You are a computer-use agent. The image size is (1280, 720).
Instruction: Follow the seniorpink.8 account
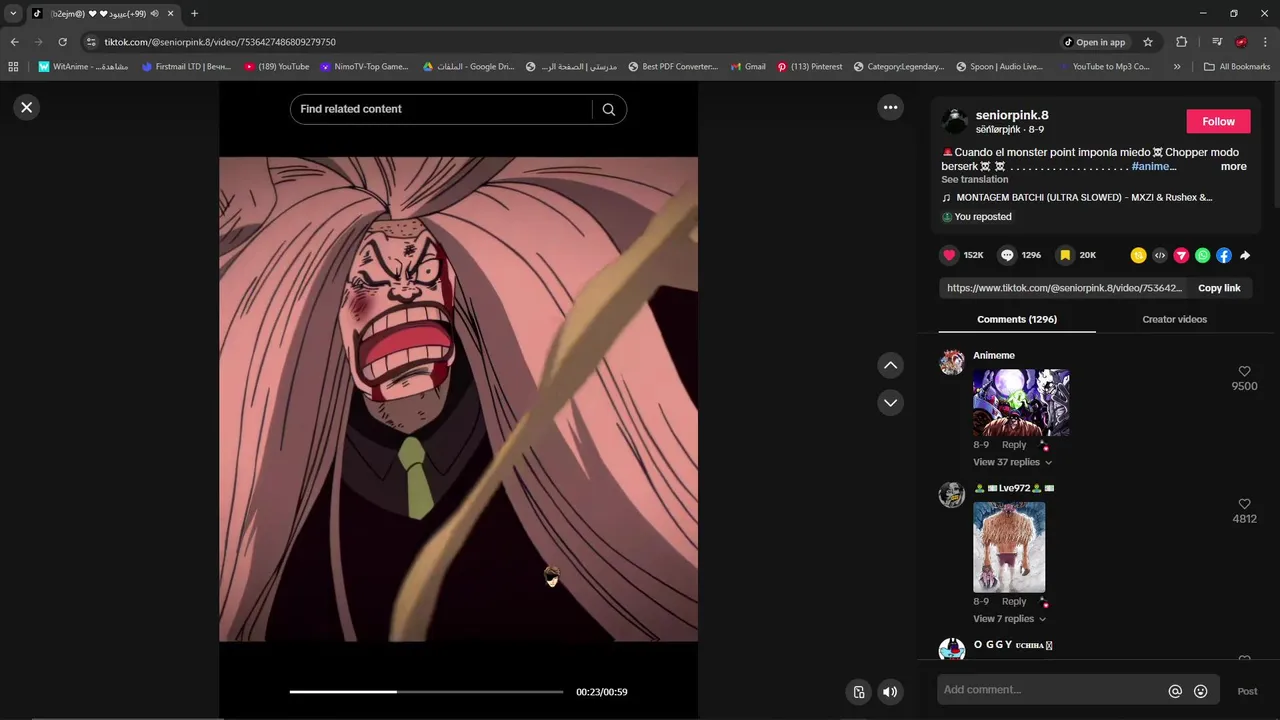click(x=1218, y=121)
